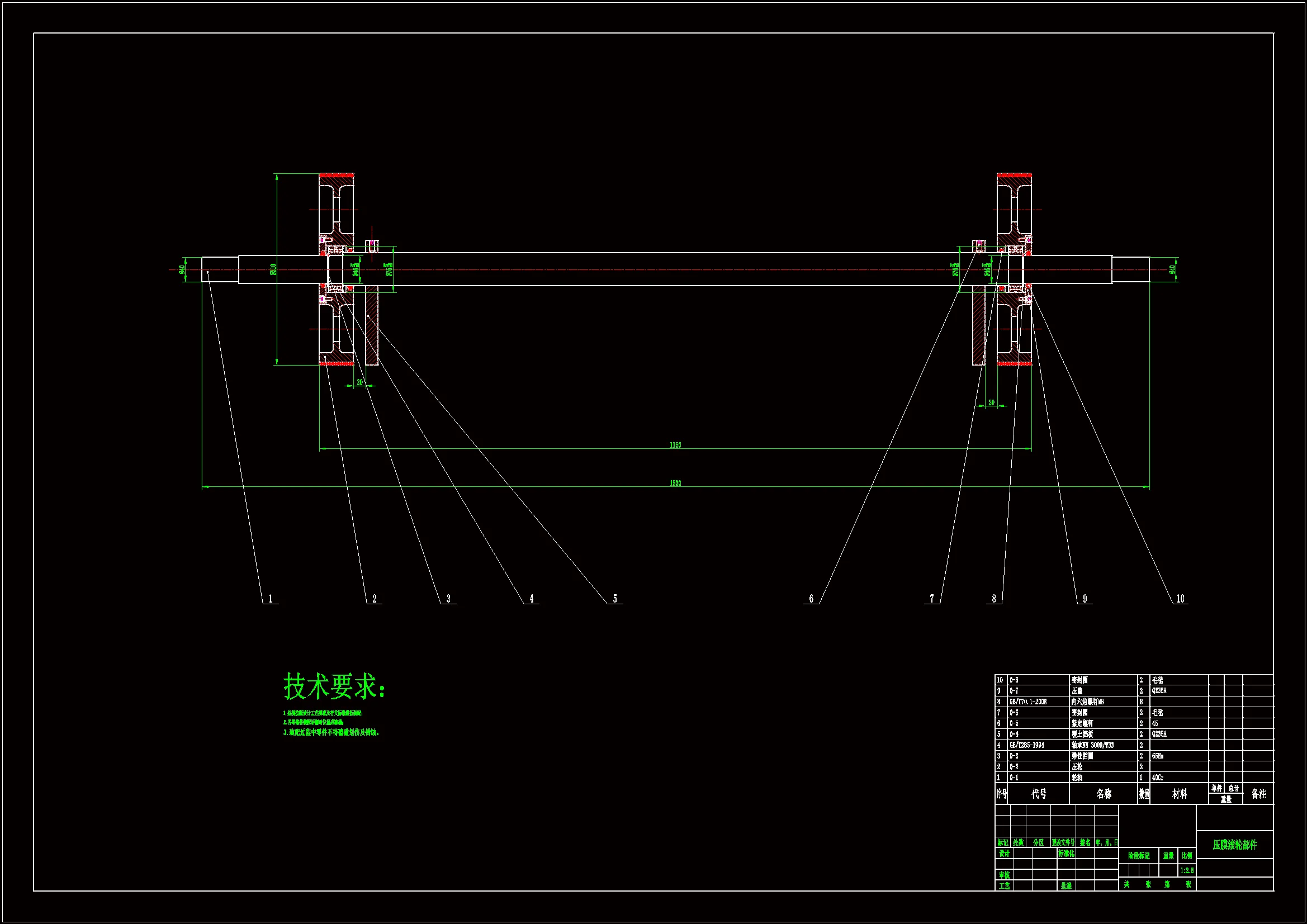This screenshot has height=924, width=1307.
Task: Select the 1530 overall length dimension
Action: point(675,484)
